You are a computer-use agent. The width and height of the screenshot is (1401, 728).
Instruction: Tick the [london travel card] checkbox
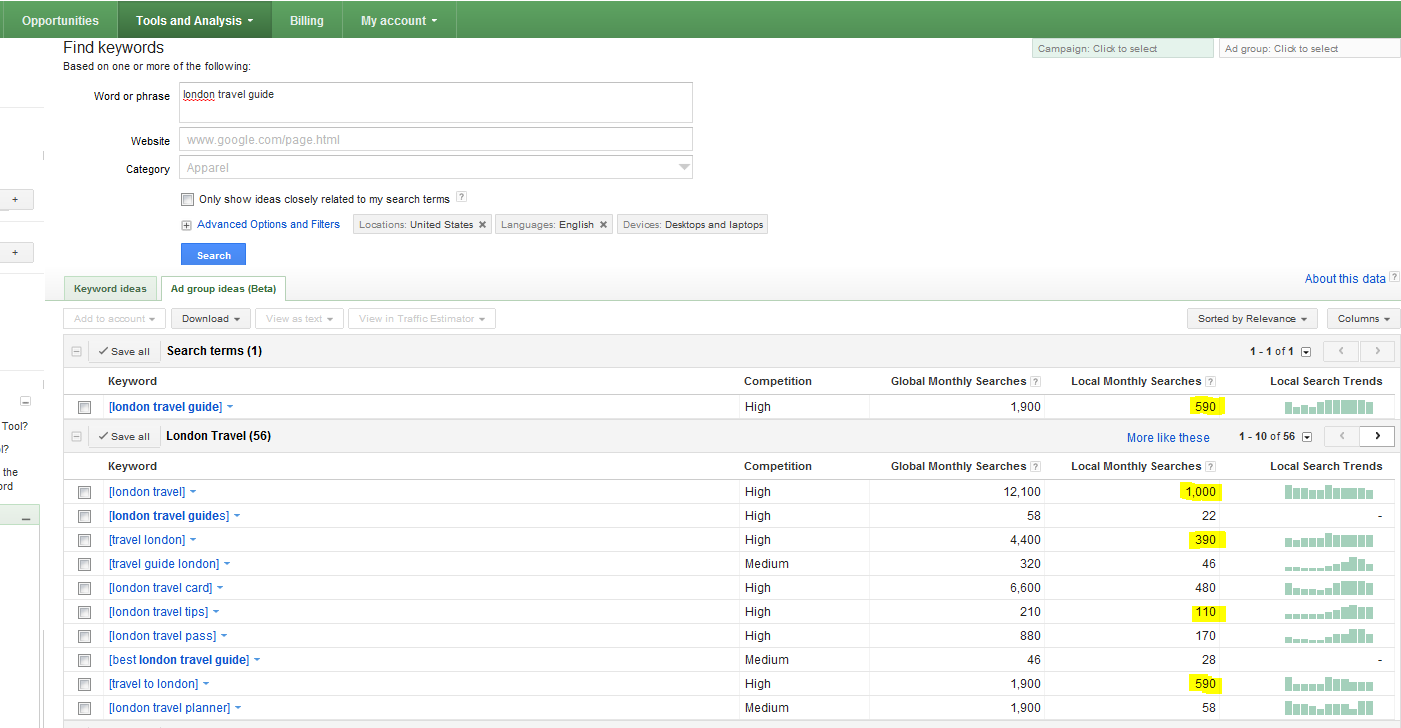[85, 589]
